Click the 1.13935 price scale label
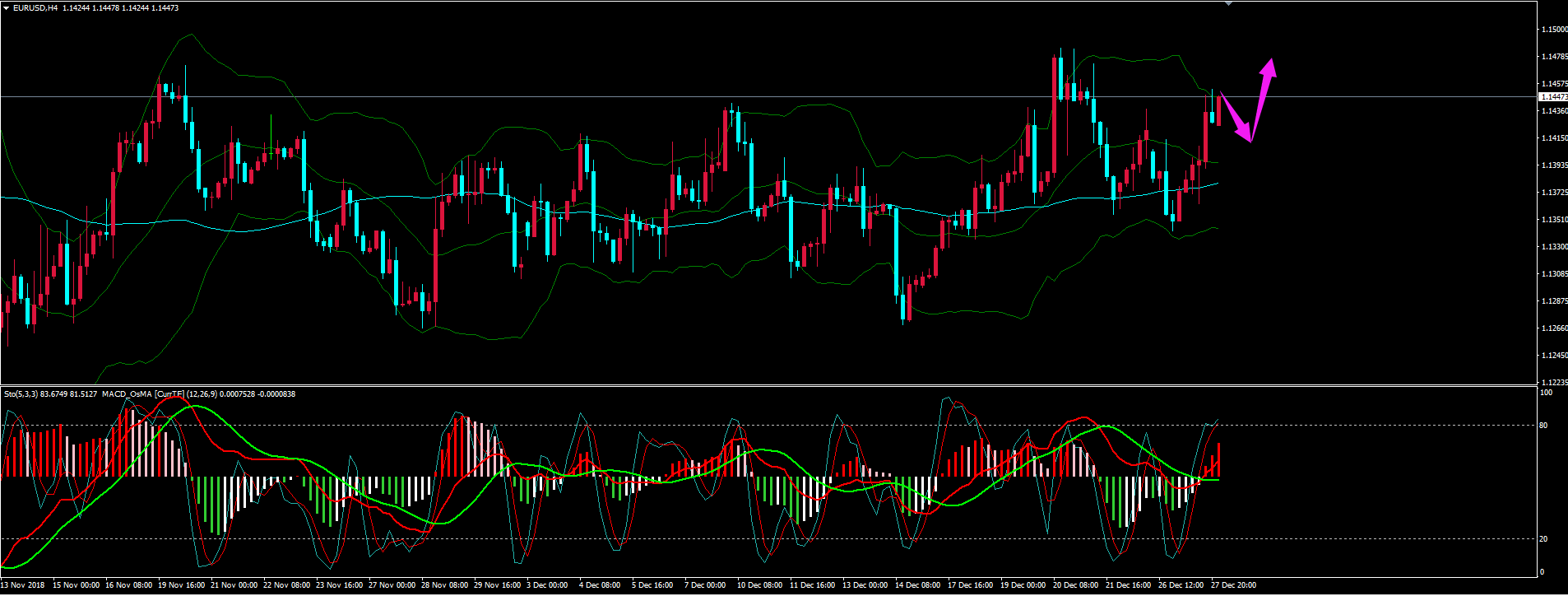 coord(1554,165)
